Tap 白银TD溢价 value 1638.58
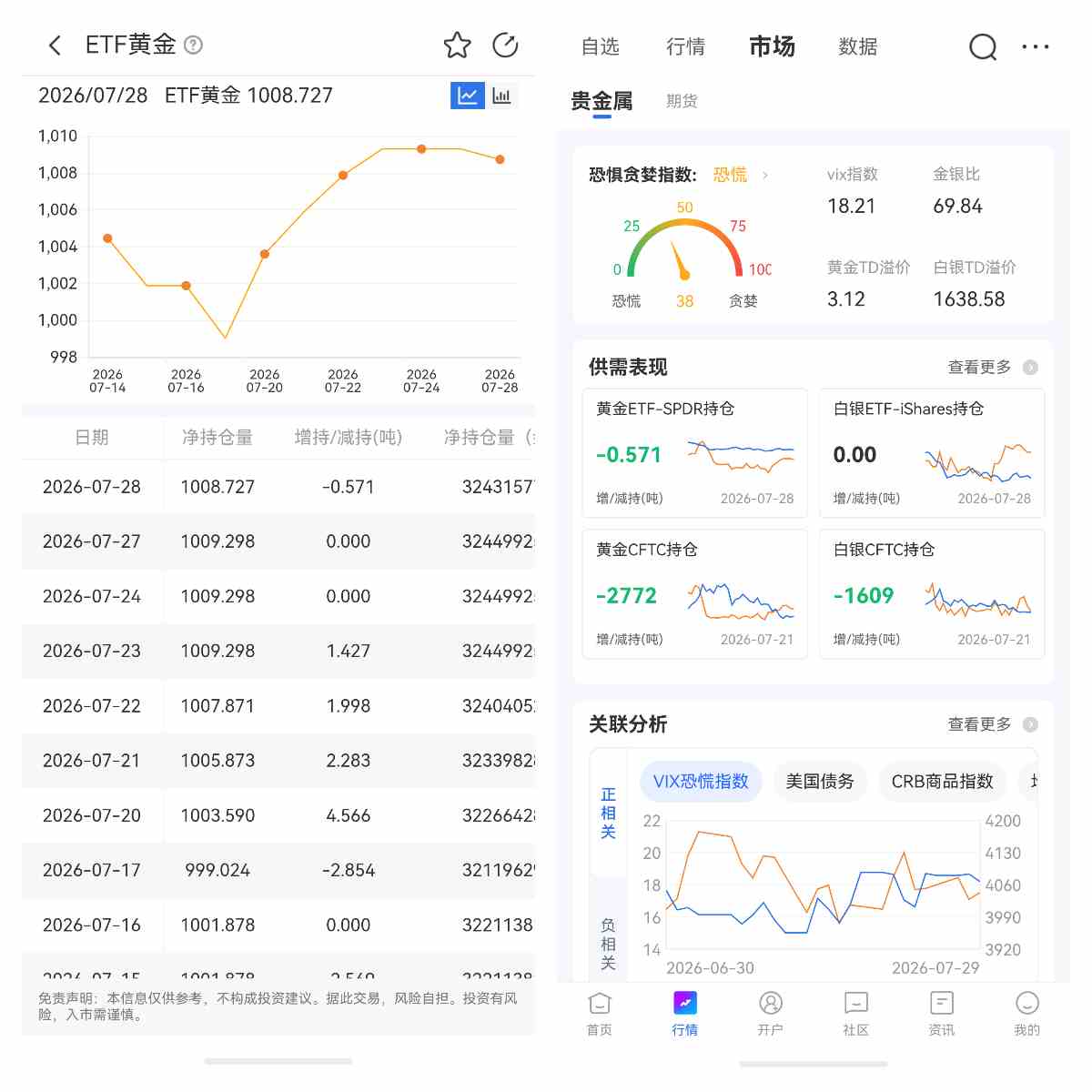 (x=969, y=299)
